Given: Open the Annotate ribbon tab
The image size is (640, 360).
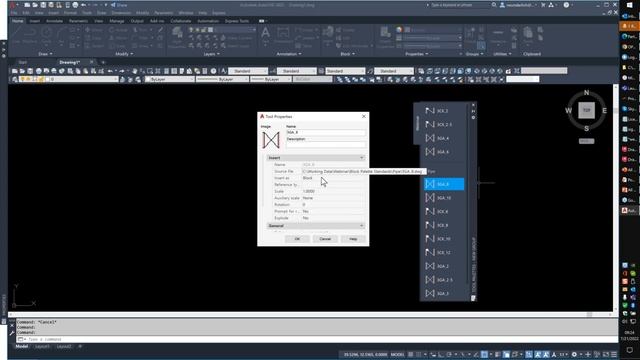Looking at the screenshot, I should (54, 21).
